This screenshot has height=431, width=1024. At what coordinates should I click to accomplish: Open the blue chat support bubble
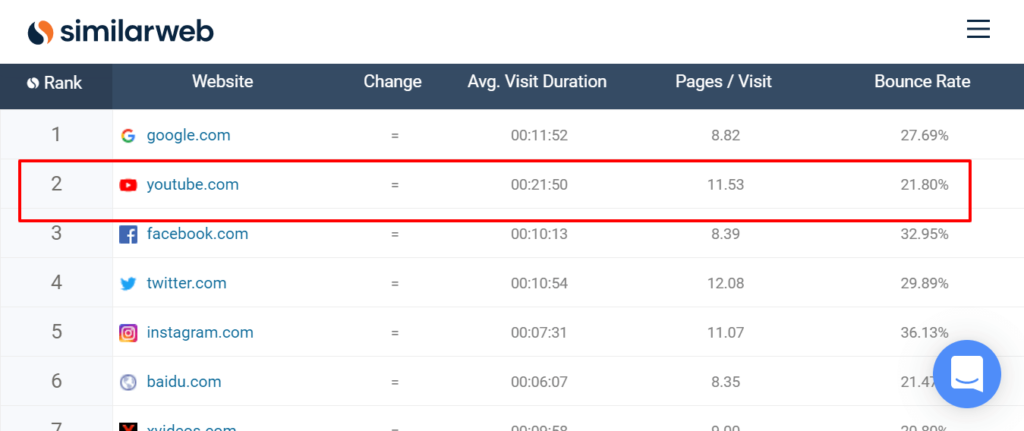[x=966, y=374]
